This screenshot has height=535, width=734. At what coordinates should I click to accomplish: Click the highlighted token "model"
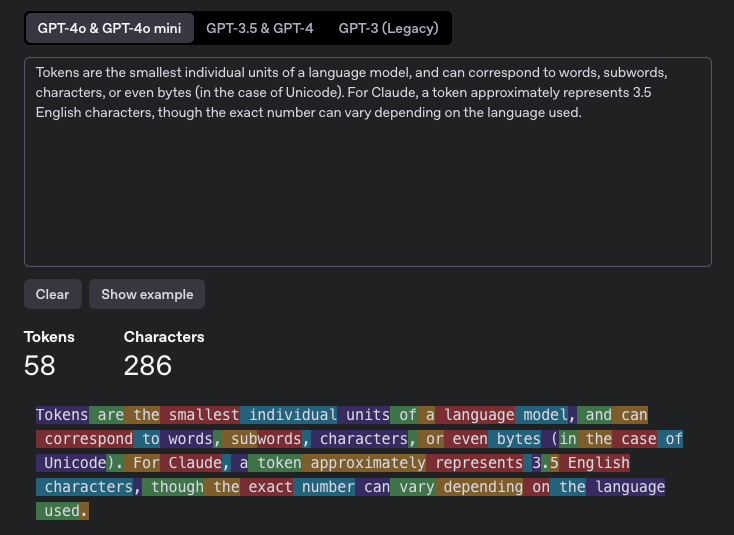542,415
